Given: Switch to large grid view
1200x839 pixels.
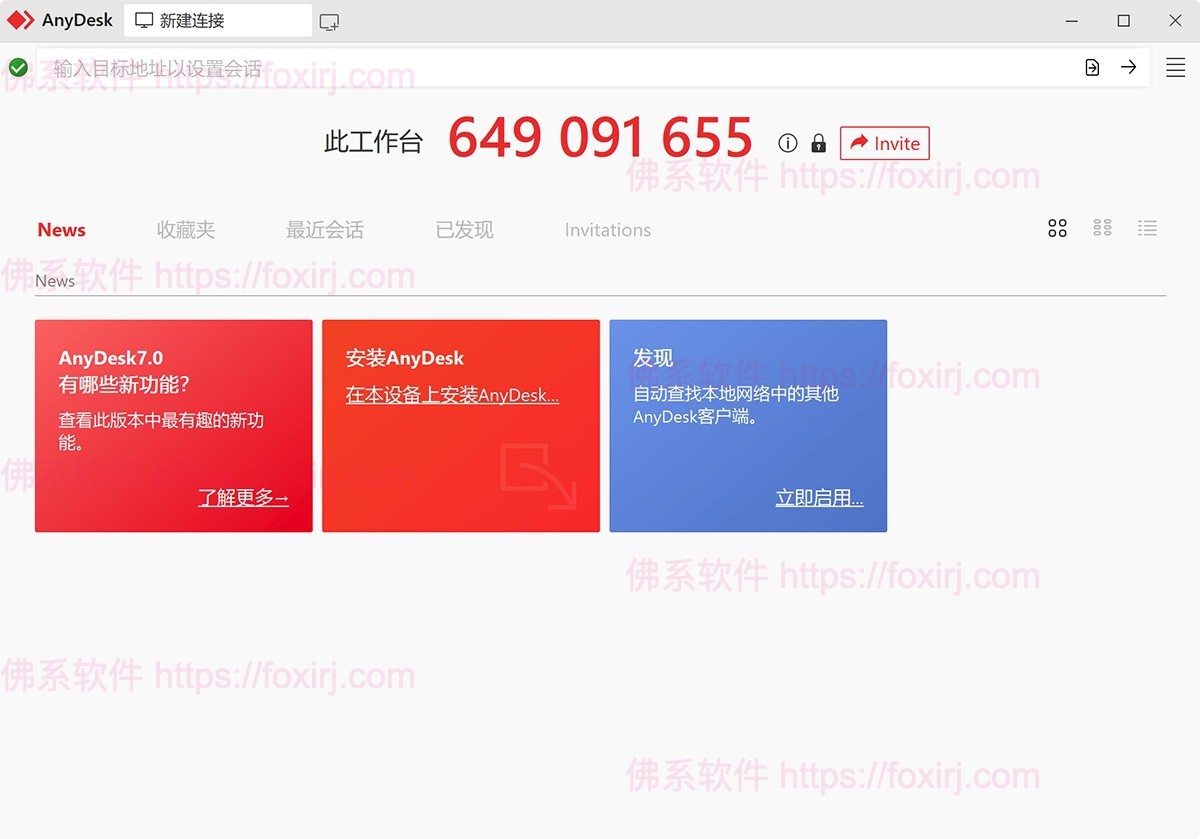Looking at the screenshot, I should (1057, 228).
